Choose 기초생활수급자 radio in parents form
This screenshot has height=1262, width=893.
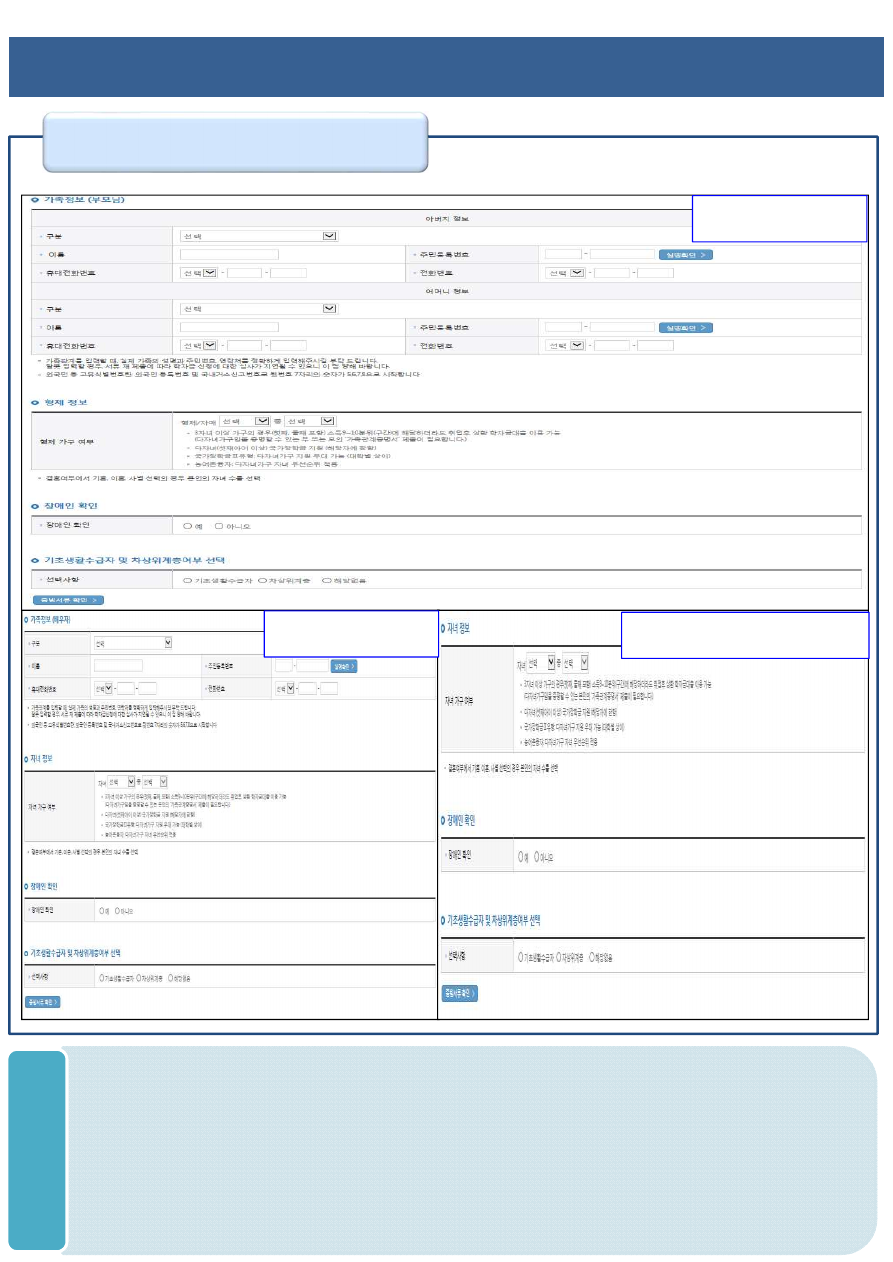coord(187,580)
